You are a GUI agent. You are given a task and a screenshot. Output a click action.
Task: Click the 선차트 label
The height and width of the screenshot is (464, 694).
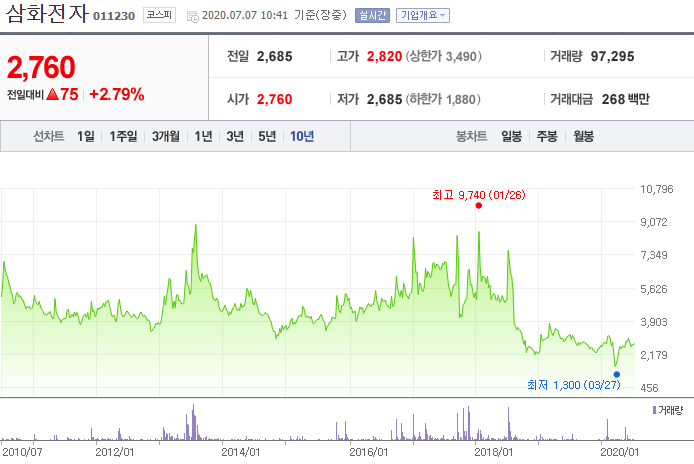tap(49, 136)
